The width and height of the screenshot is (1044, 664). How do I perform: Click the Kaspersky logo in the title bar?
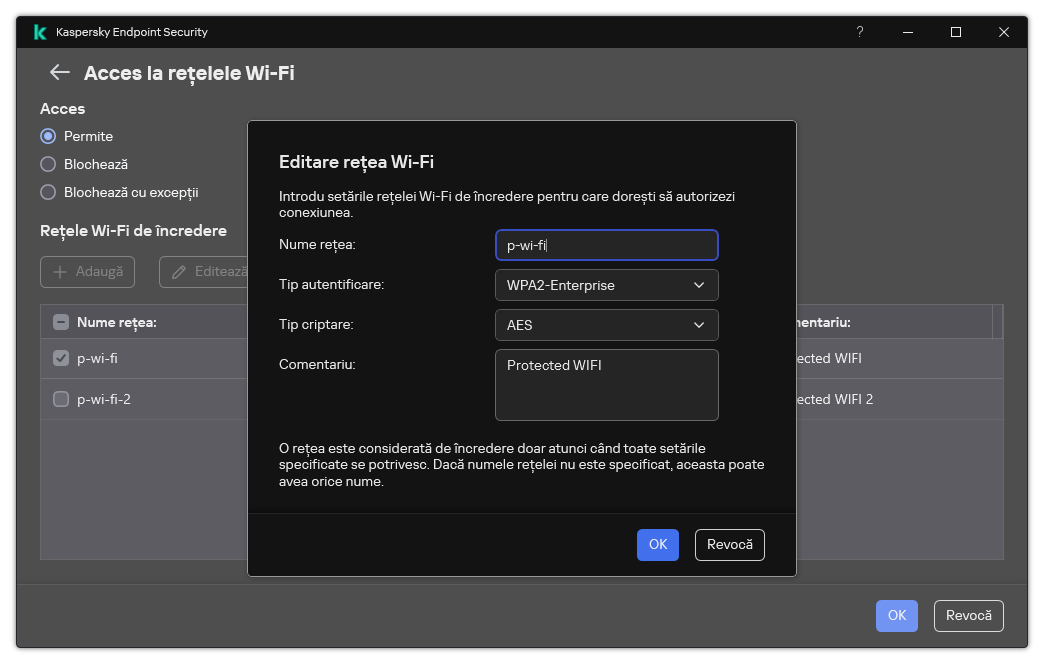39,32
